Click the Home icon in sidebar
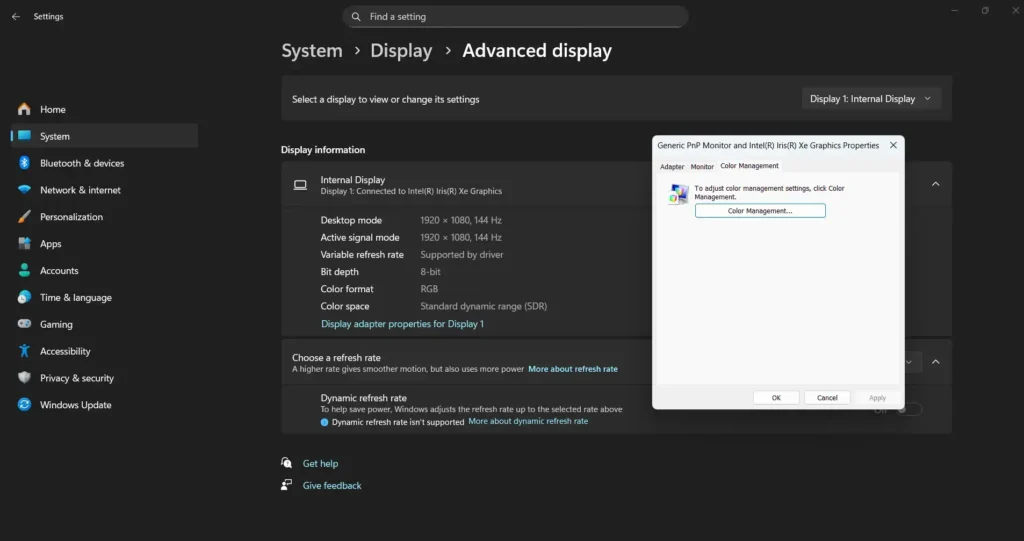1024x541 pixels. click(x=24, y=109)
